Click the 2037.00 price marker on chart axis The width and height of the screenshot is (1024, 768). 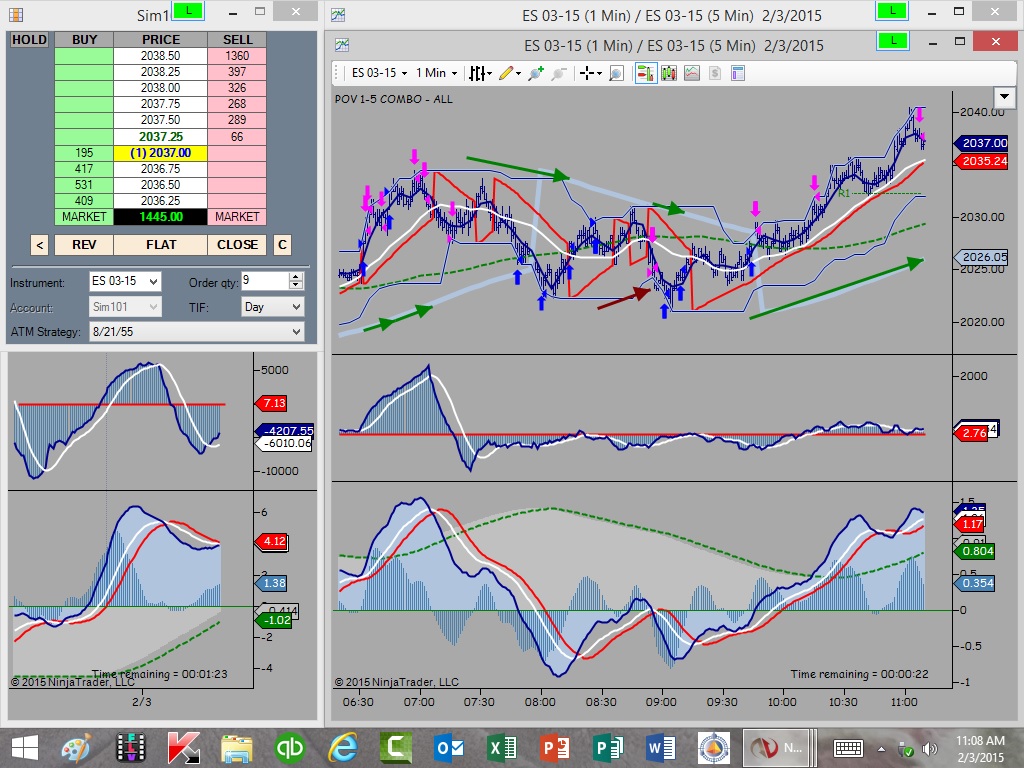coord(982,143)
